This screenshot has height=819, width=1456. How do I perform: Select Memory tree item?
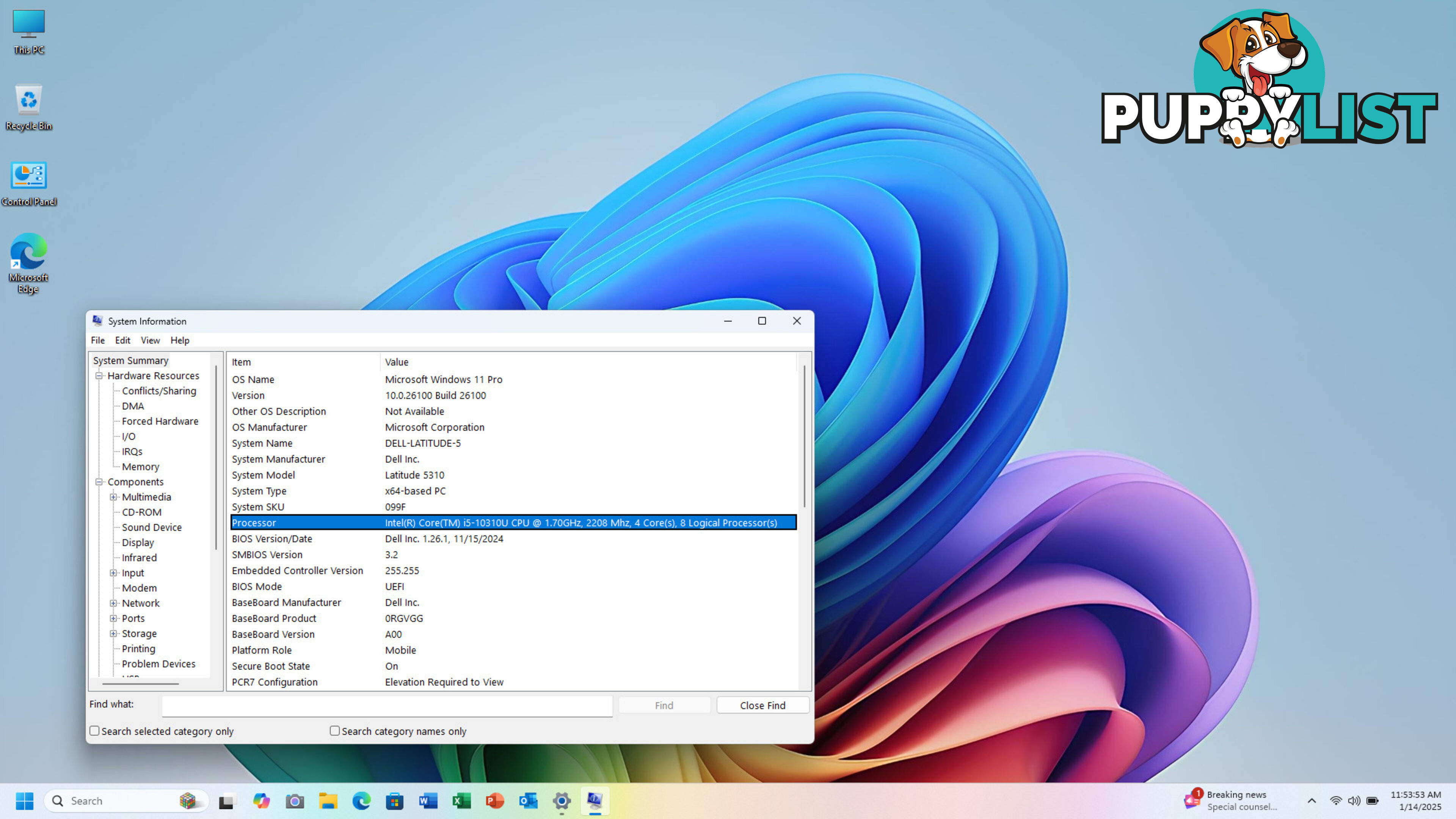[140, 467]
